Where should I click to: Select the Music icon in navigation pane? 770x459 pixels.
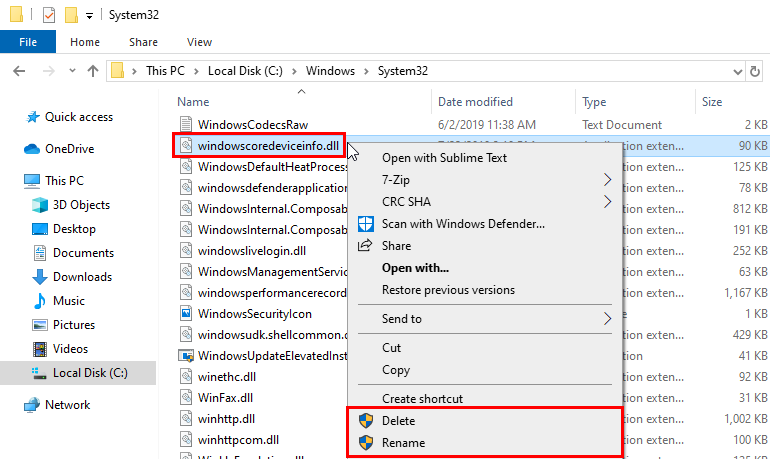click(x=39, y=301)
